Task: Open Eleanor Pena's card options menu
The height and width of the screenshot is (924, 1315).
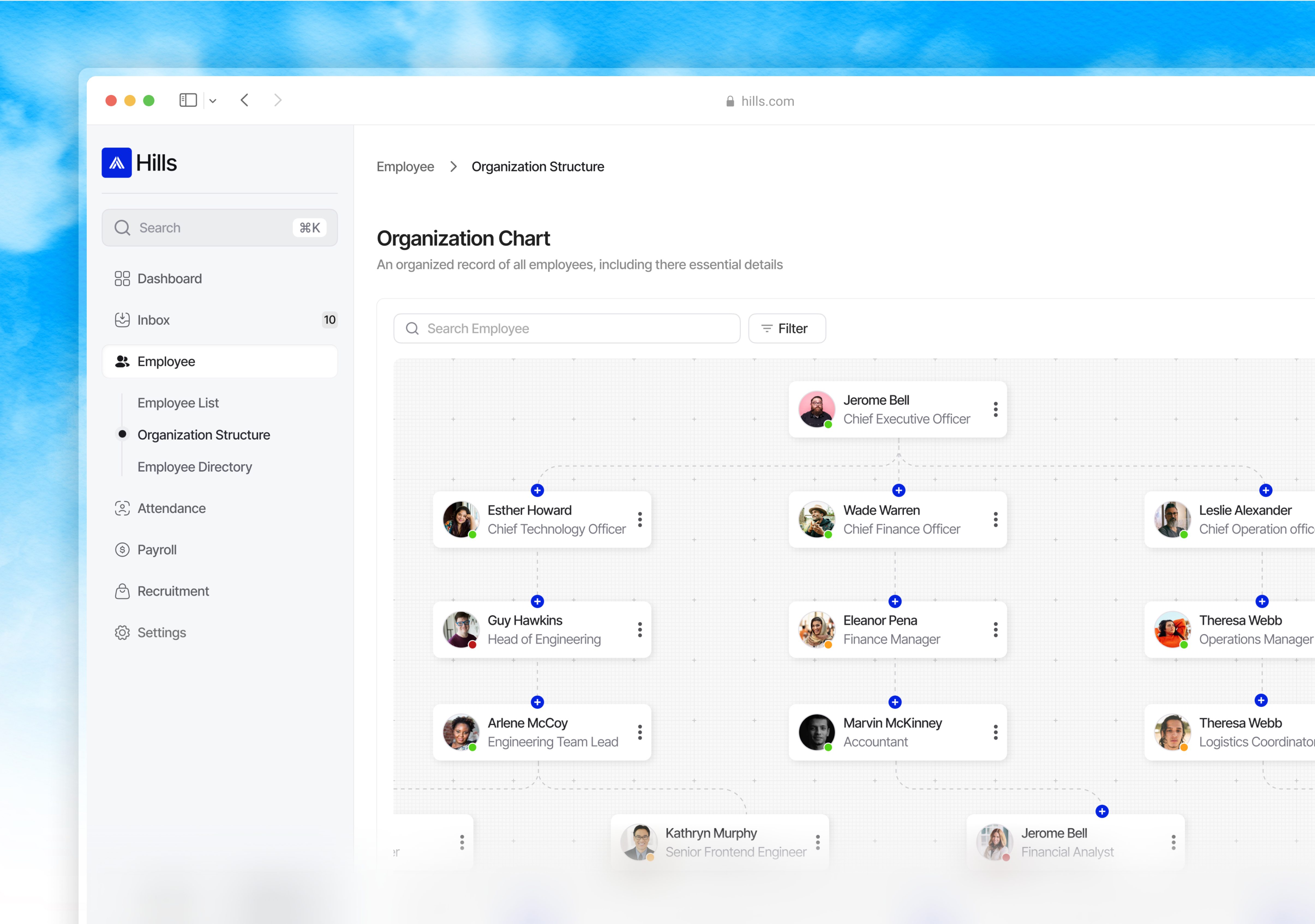Action: point(995,630)
